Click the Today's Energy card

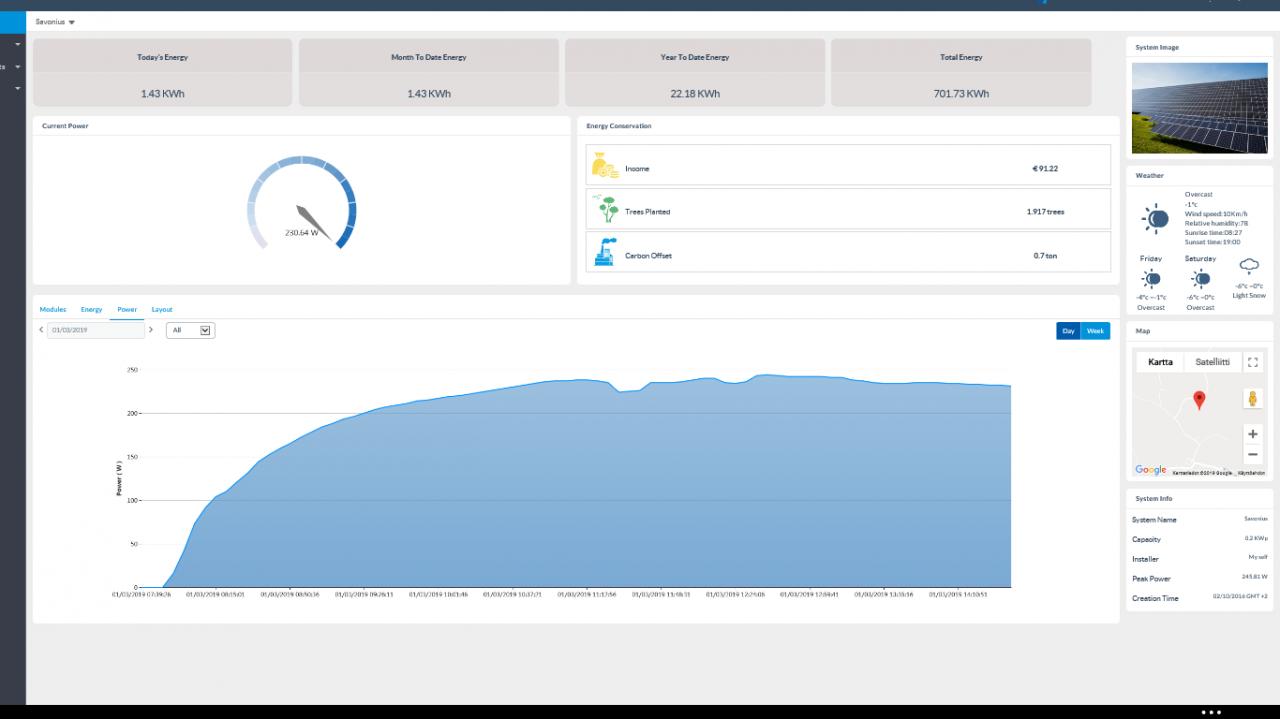point(163,73)
